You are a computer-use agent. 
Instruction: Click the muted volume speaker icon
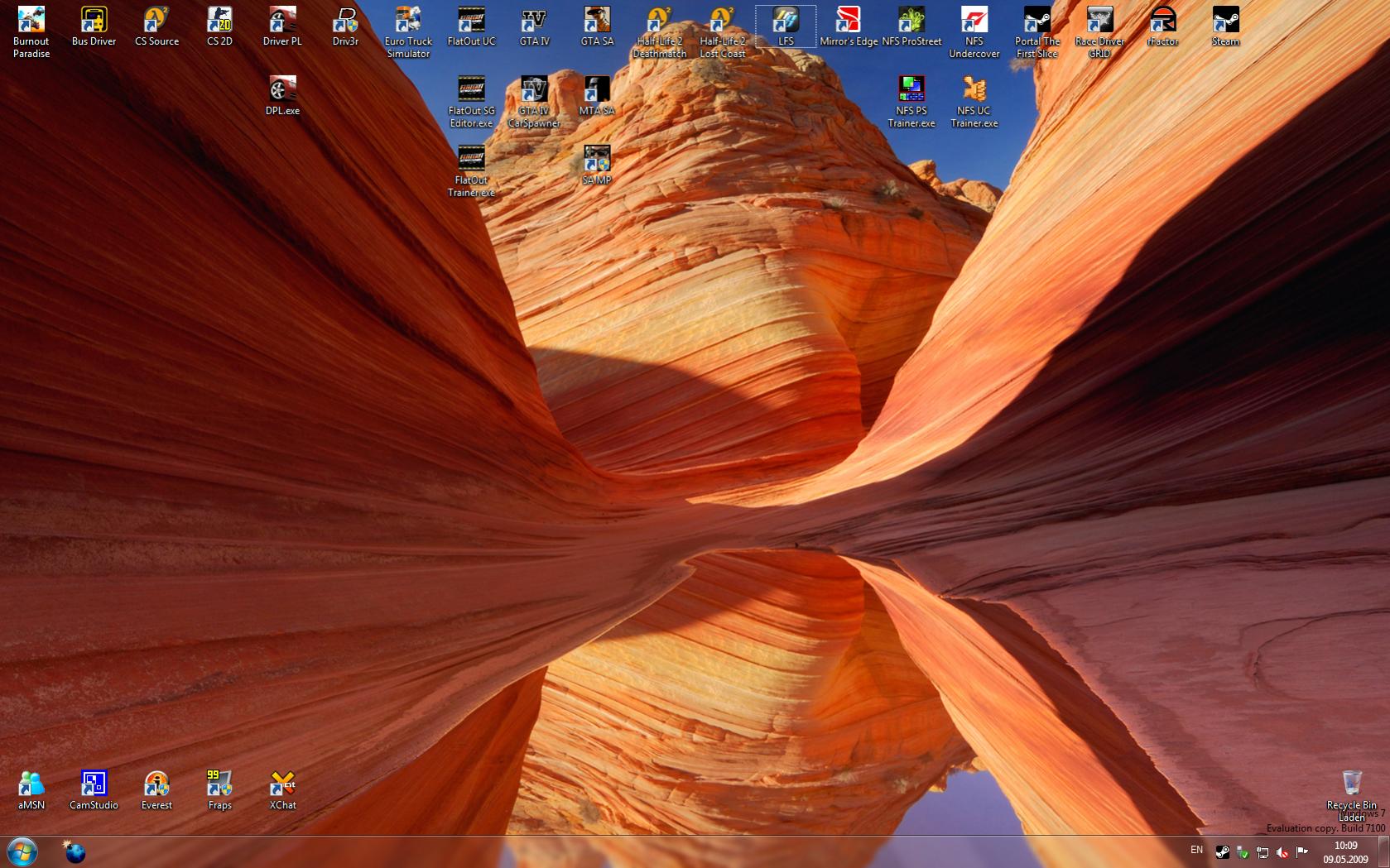pyautogui.click(x=1282, y=851)
